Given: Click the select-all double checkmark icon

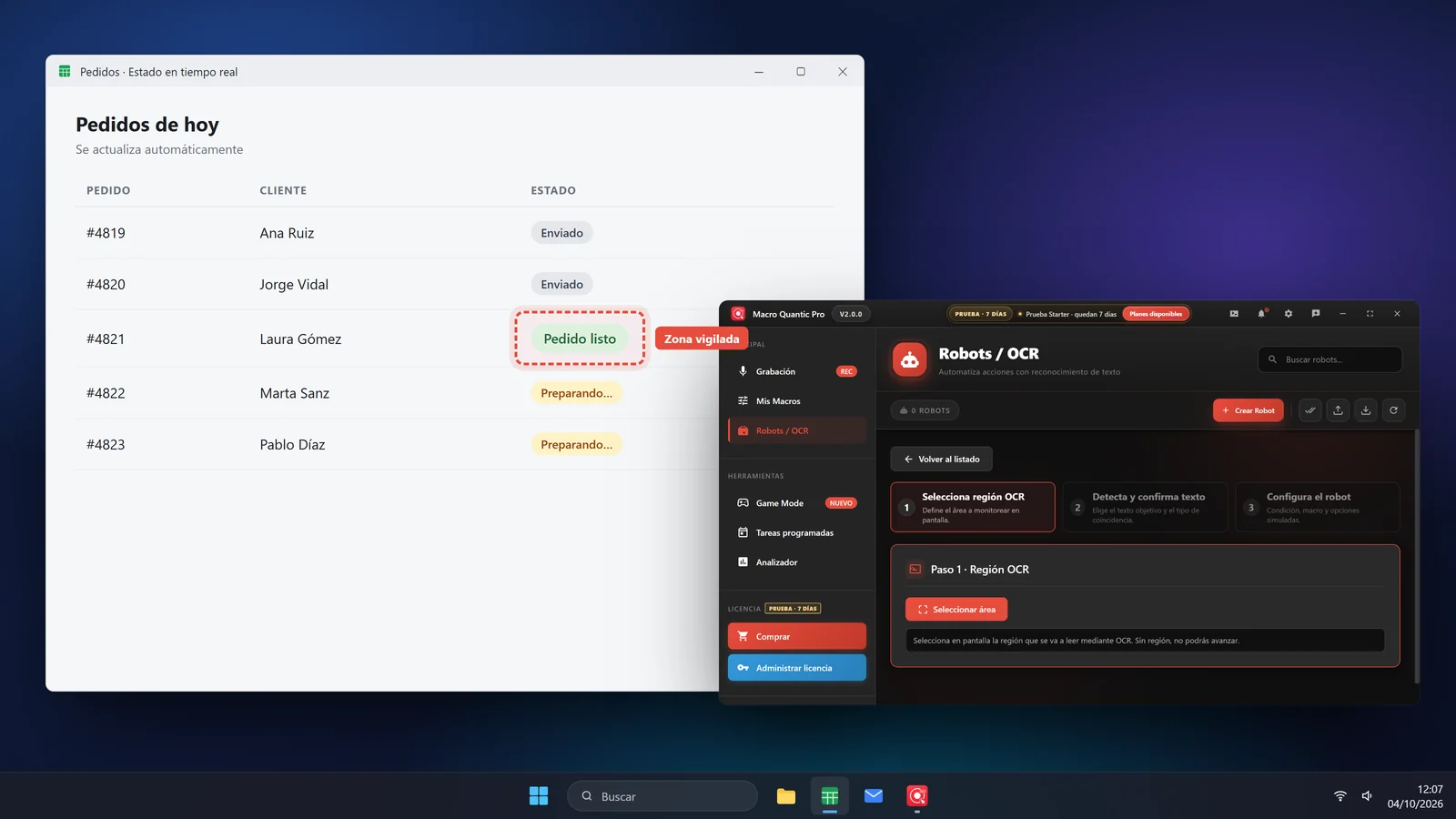Looking at the screenshot, I should [1310, 410].
